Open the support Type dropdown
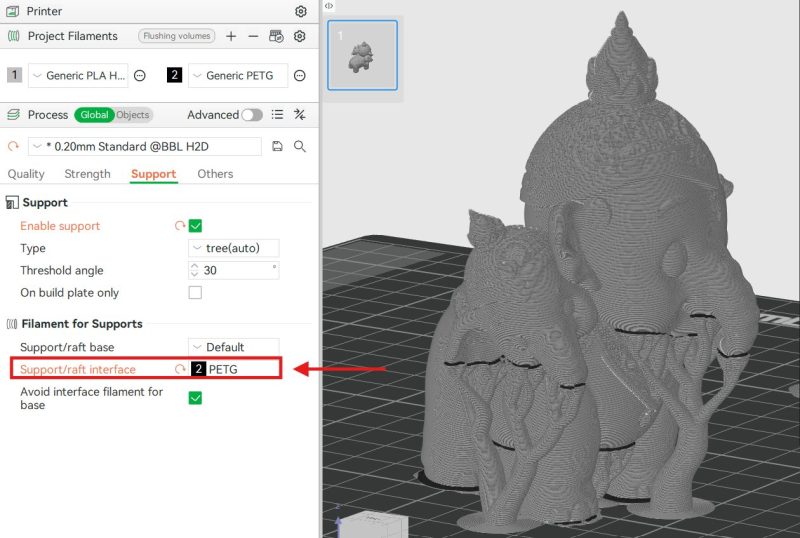This screenshot has width=800, height=538. pyautogui.click(x=234, y=248)
